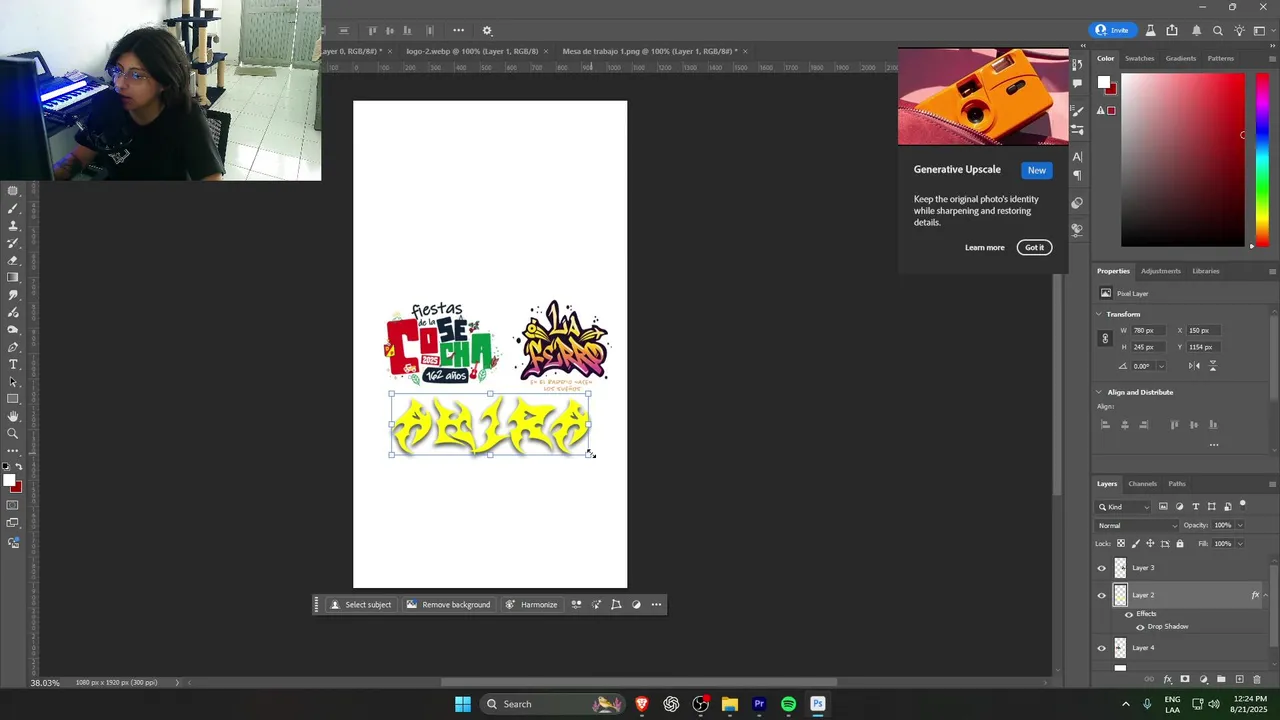Flip horizontal in Transform section

pyautogui.click(x=1196, y=366)
